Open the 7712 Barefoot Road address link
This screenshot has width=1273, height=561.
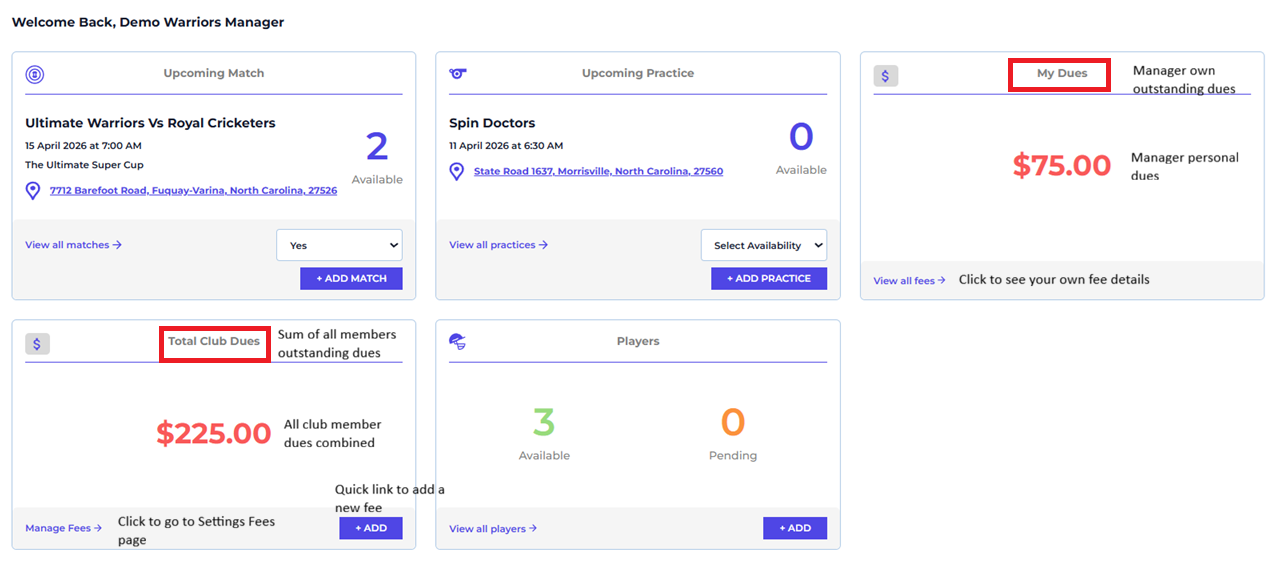click(193, 190)
